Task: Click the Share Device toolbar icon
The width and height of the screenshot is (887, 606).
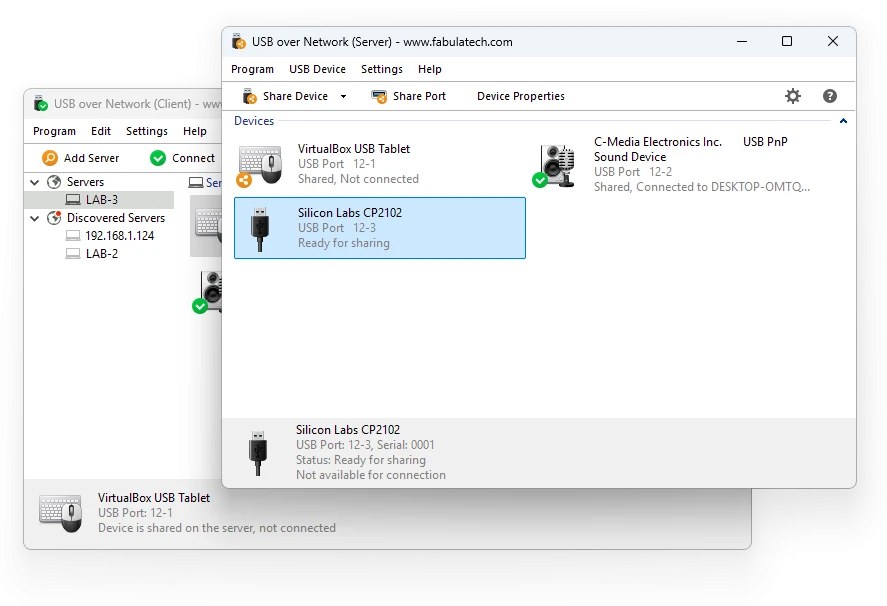Action: pyautogui.click(x=249, y=96)
